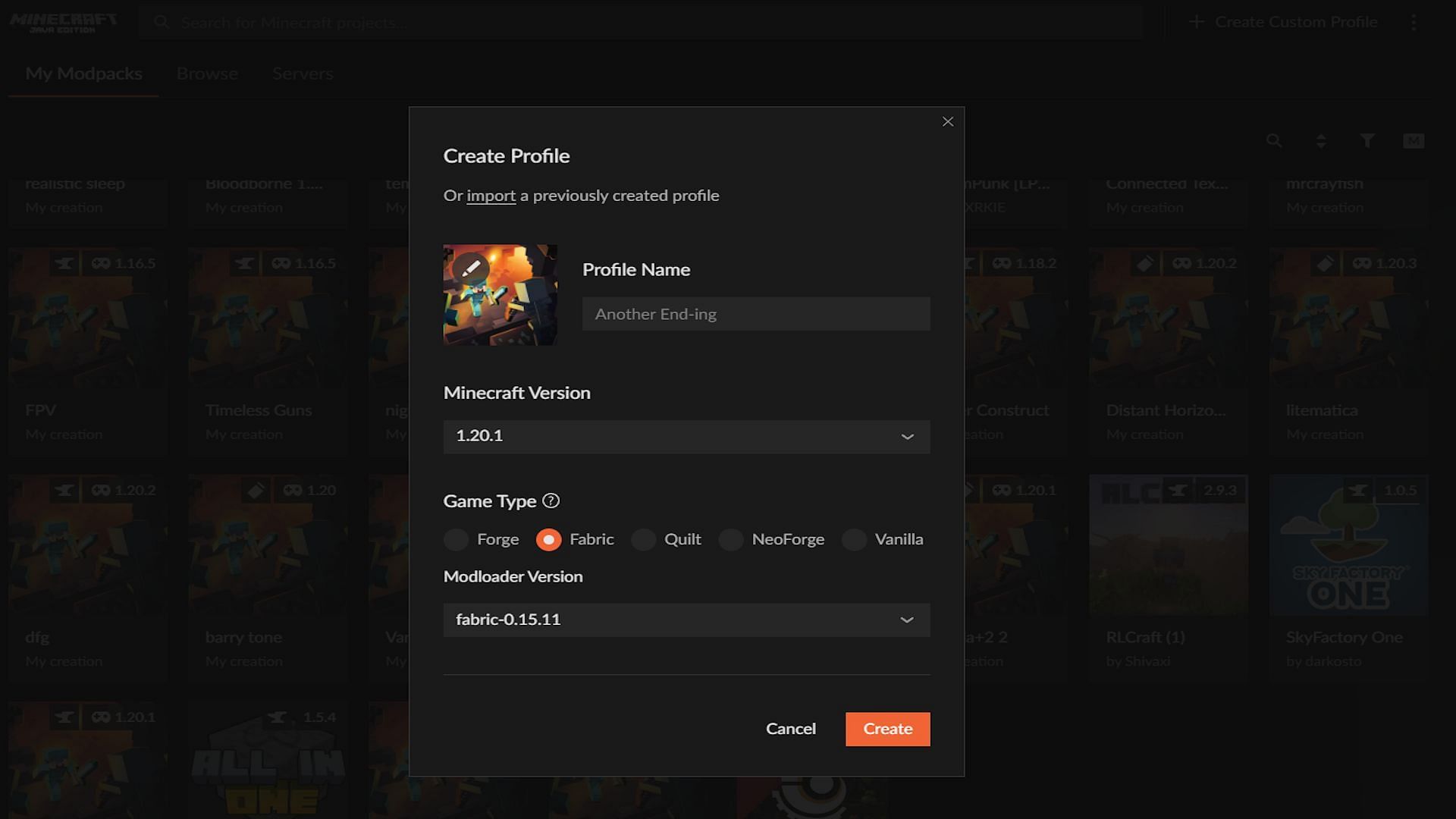Click the Connected Tex... modpack title

pyautogui.click(x=1166, y=184)
